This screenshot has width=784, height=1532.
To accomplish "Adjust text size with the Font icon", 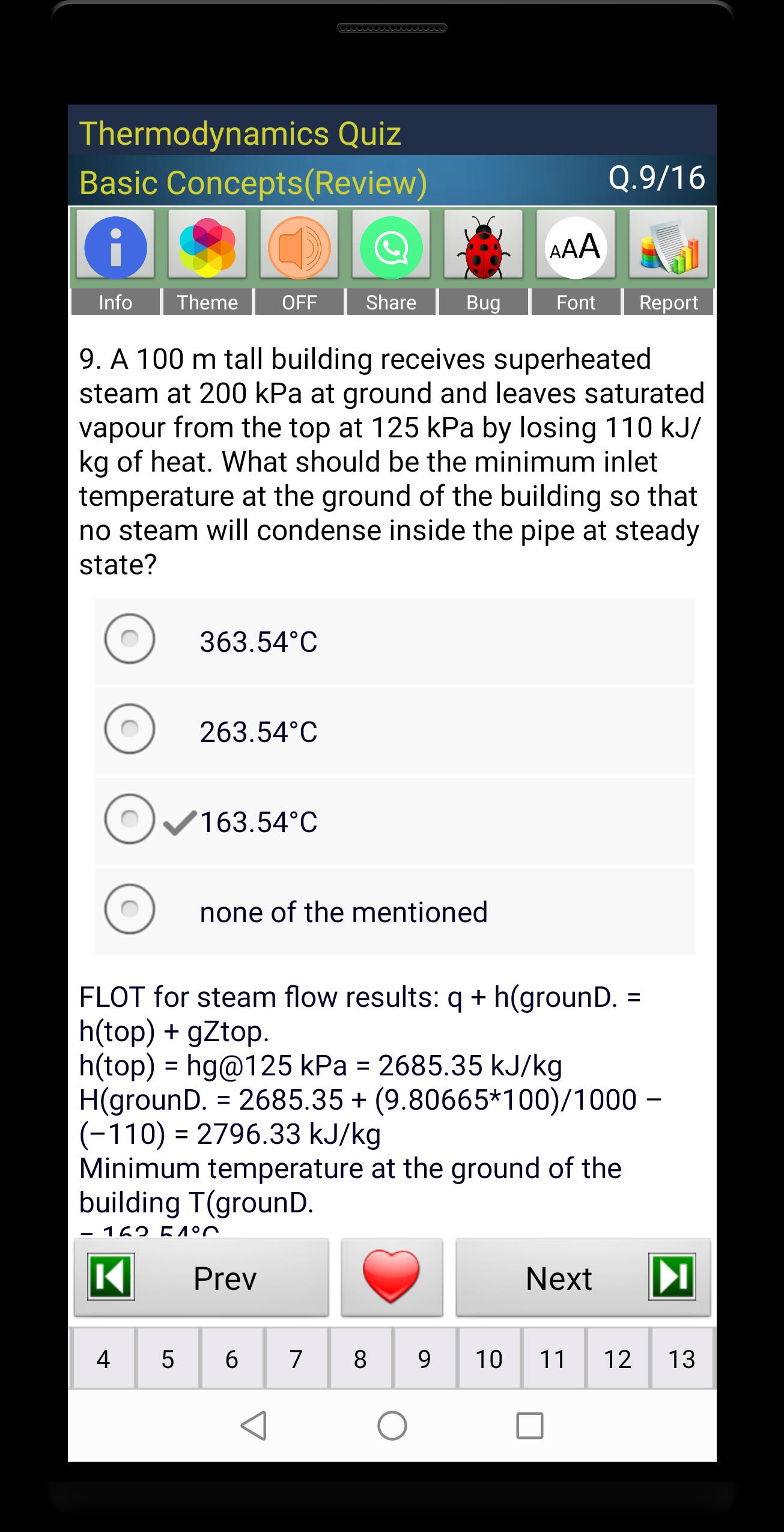I will [x=576, y=248].
